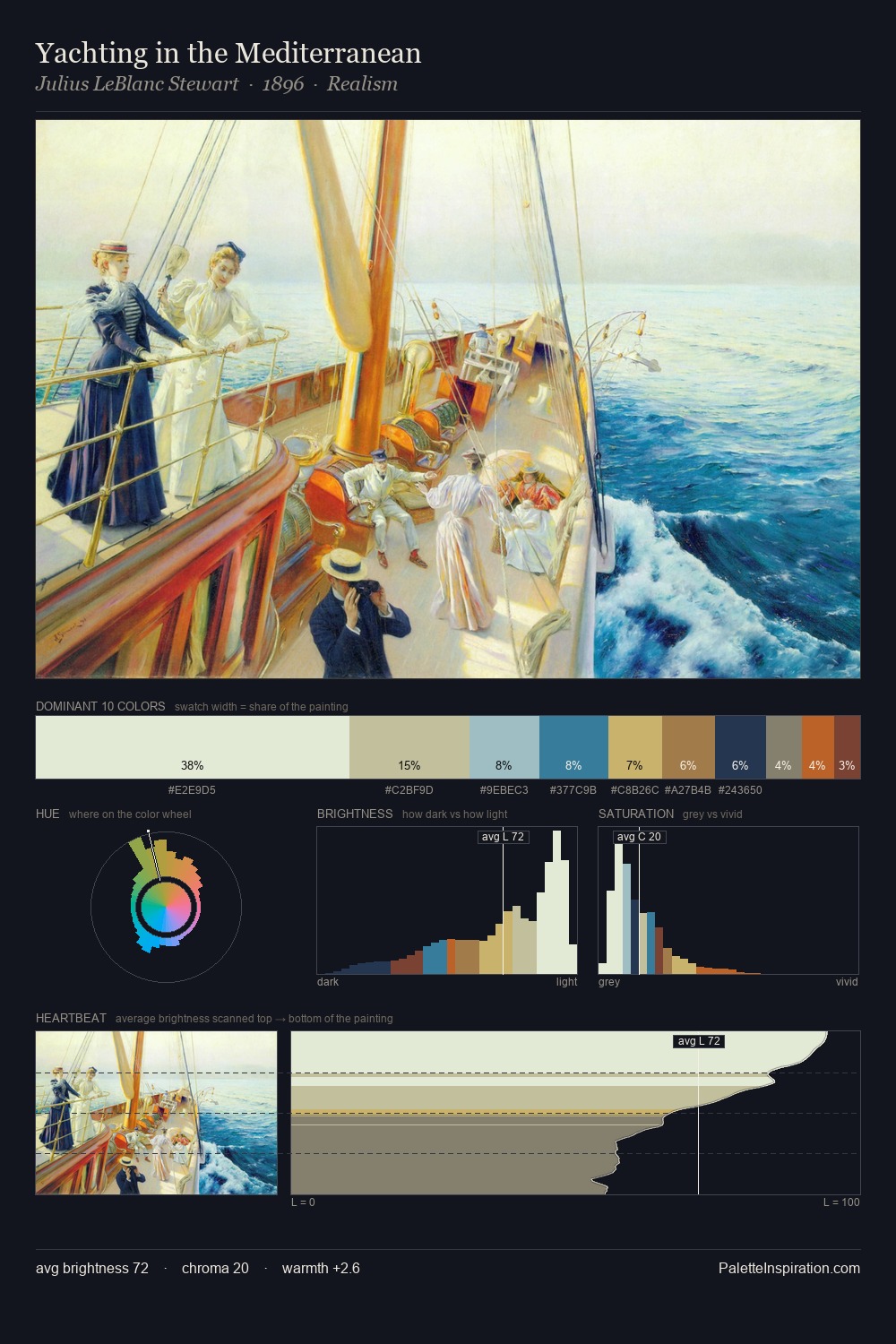Click 'swatch width = share of the painting' caption
Viewport: 896px width, 1344px height.
click(x=261, y=707)
